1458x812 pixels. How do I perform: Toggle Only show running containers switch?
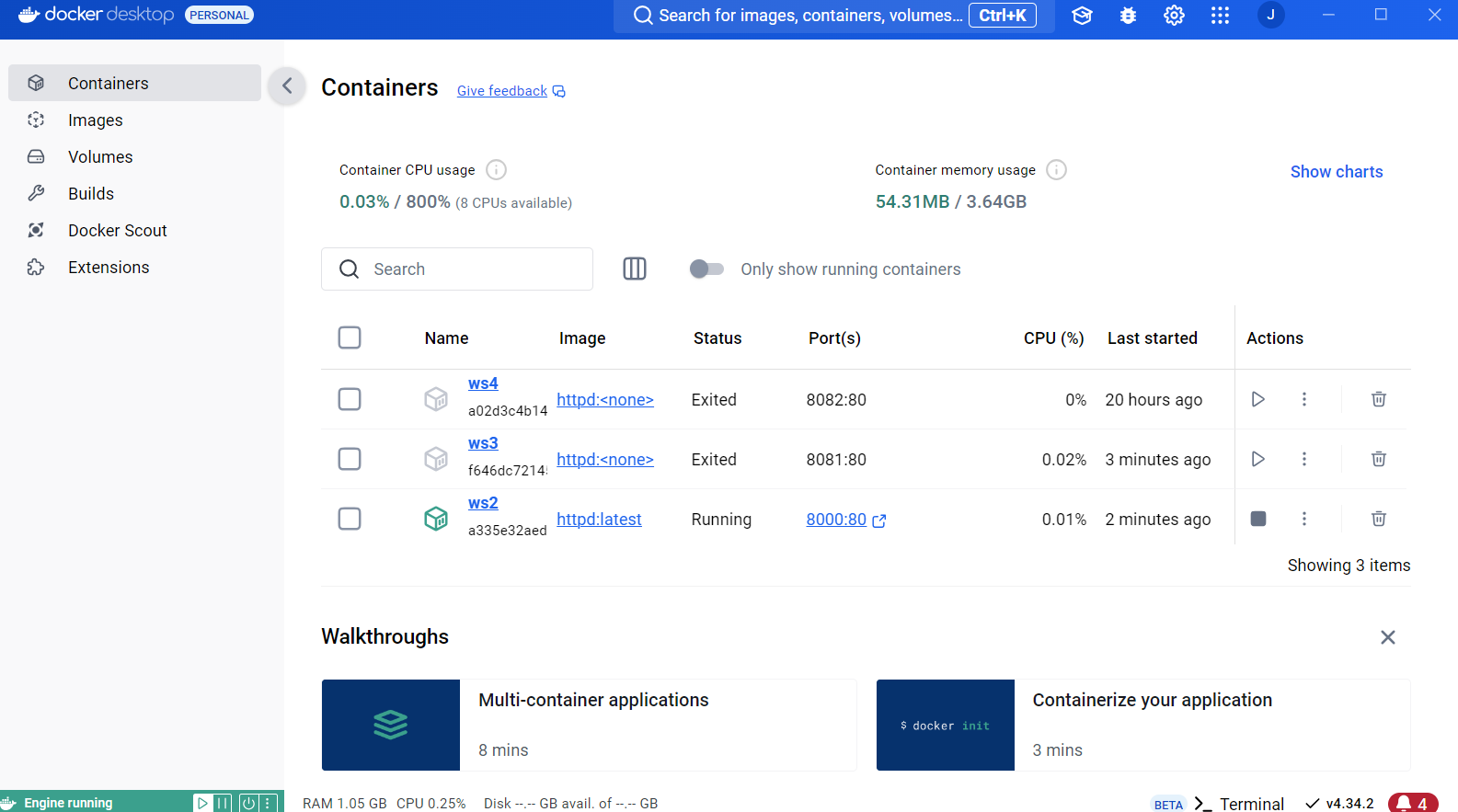coord(706,269)
